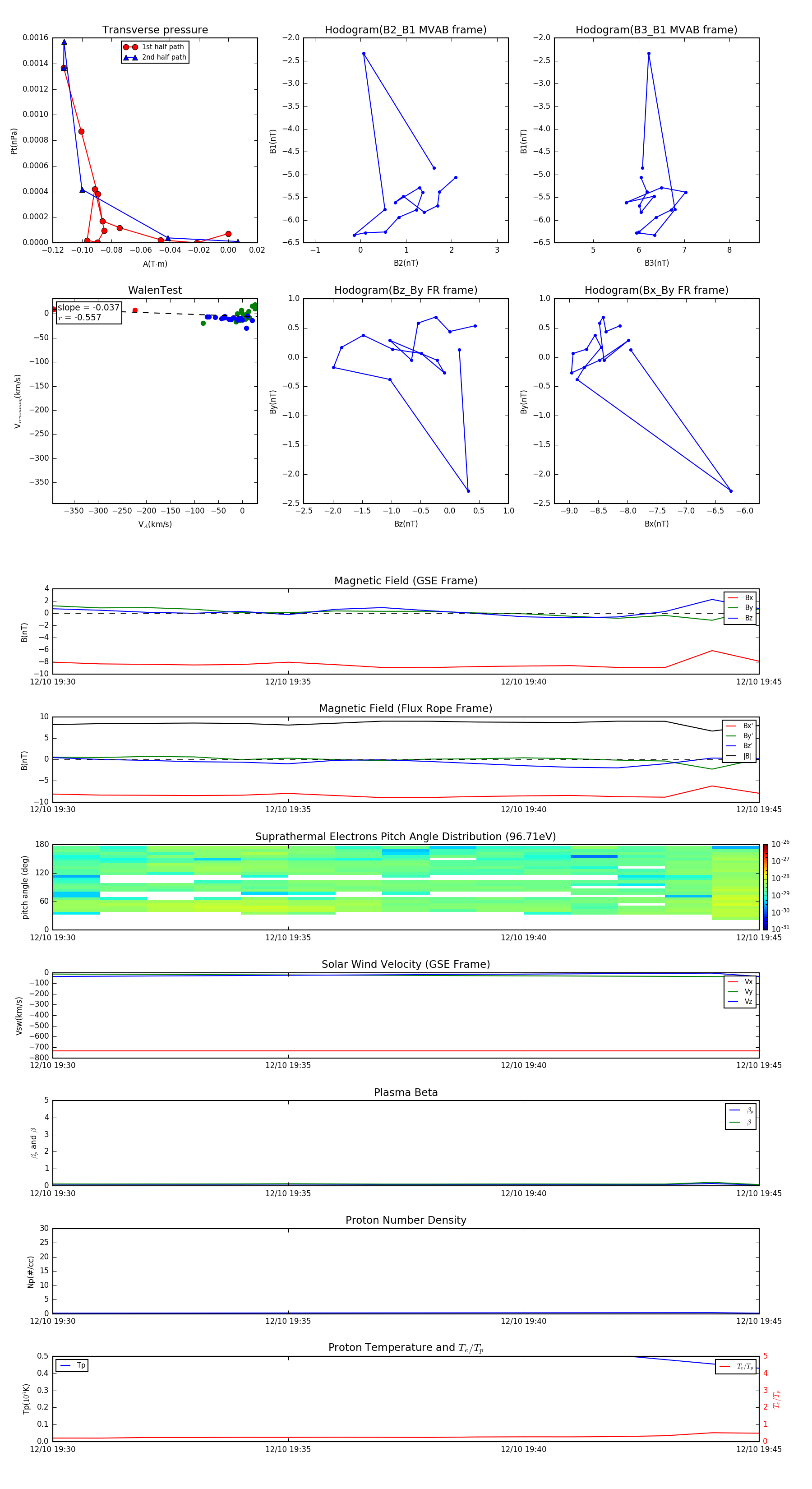Viewport: 812px width, 1489px height.
Task: Click the 'By' legend entry in GSE plot
Action: [740, 608]
